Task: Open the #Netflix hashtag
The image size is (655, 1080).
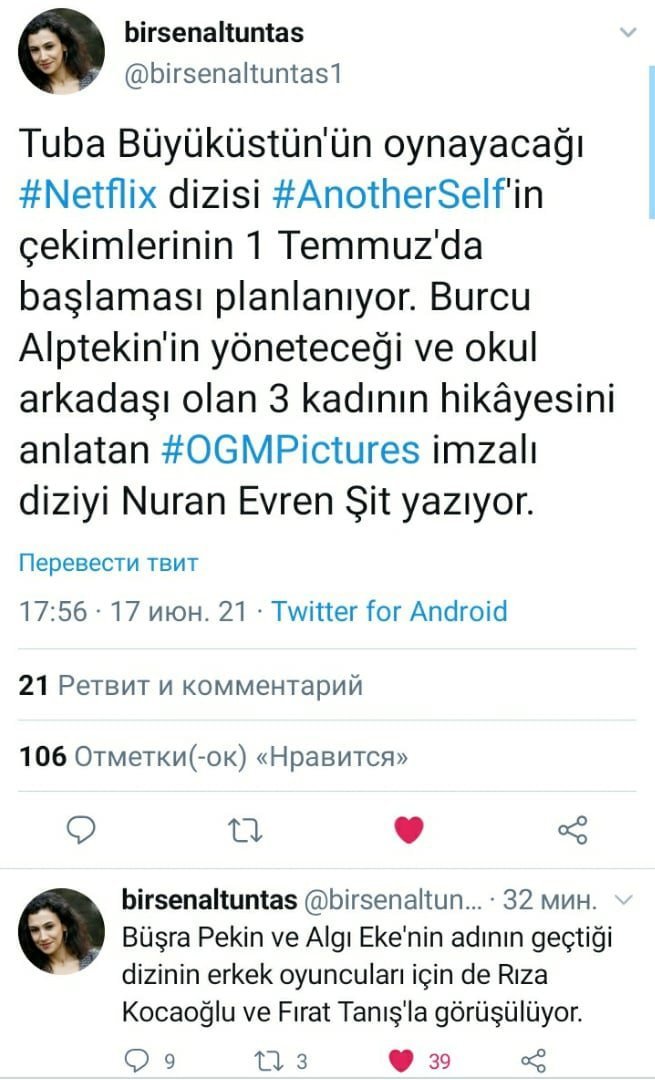Action: 88,194
